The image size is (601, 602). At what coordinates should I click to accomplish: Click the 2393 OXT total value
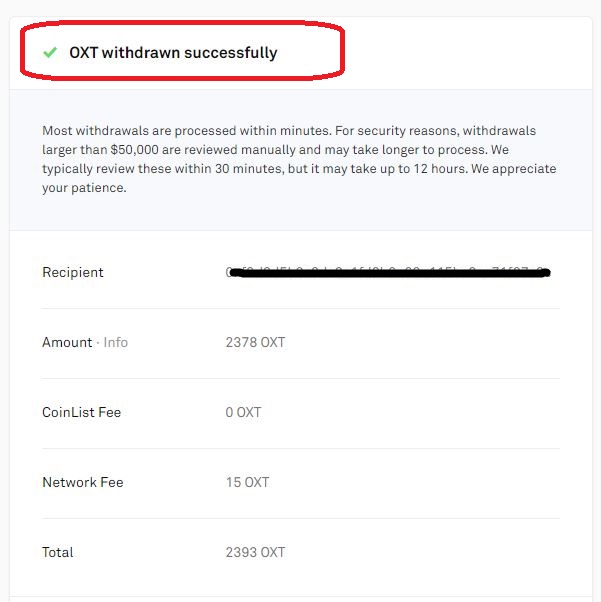255,552
